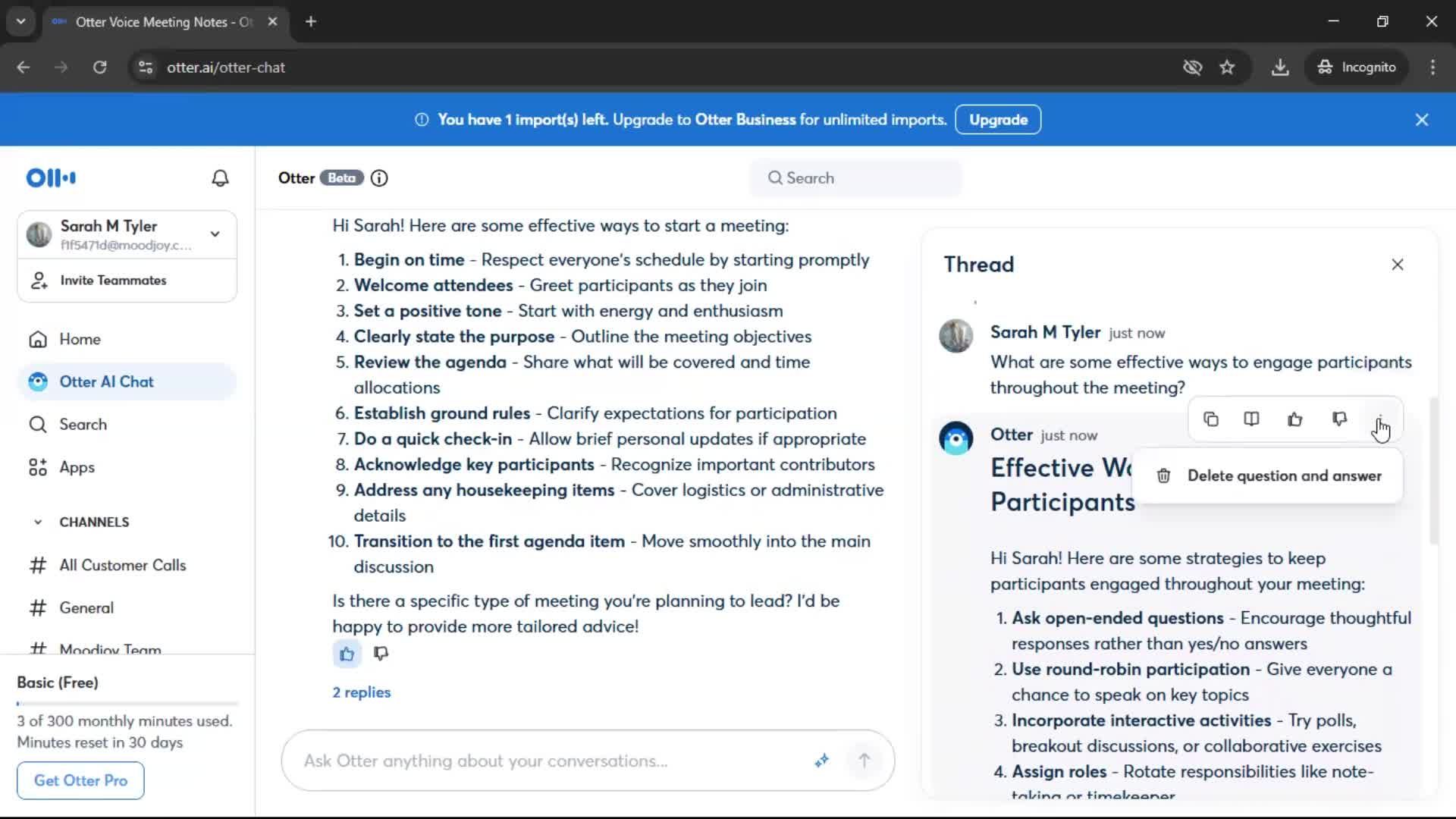
Task: Click the more options dots in thread toolbar
Action: [x=1380, y=419]
